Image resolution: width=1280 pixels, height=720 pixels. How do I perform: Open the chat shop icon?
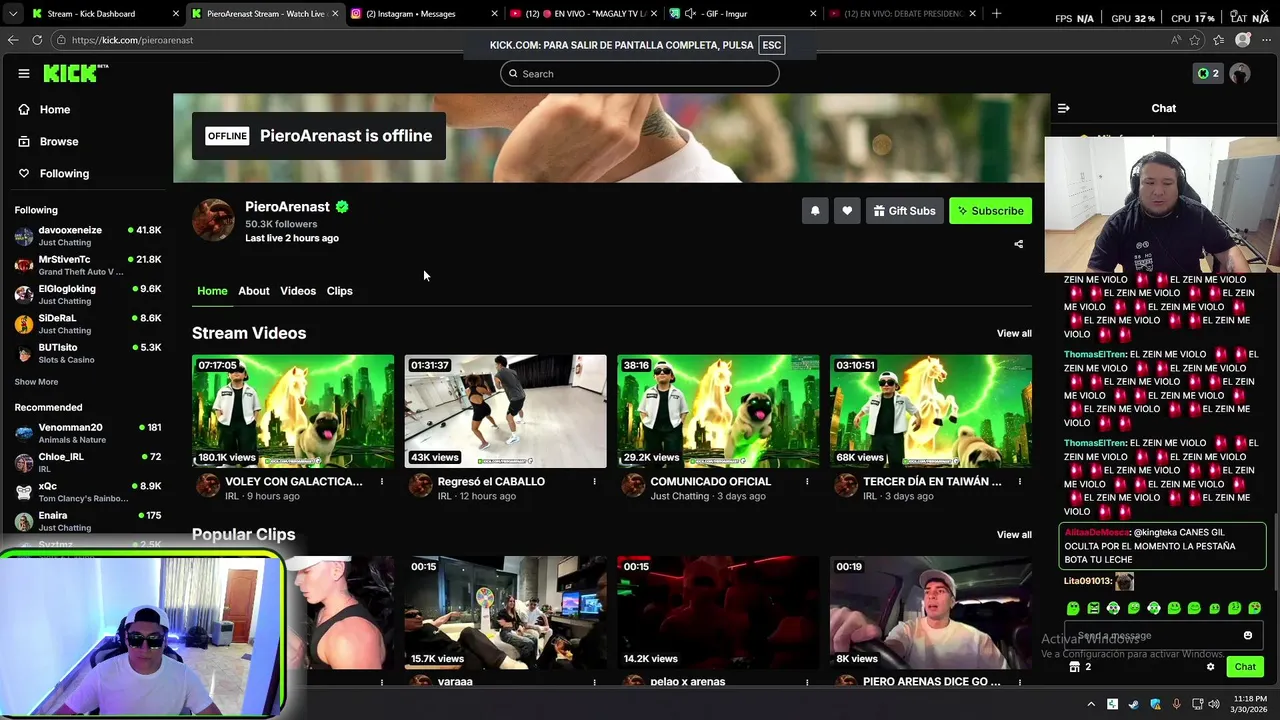tap(1075, 667)
